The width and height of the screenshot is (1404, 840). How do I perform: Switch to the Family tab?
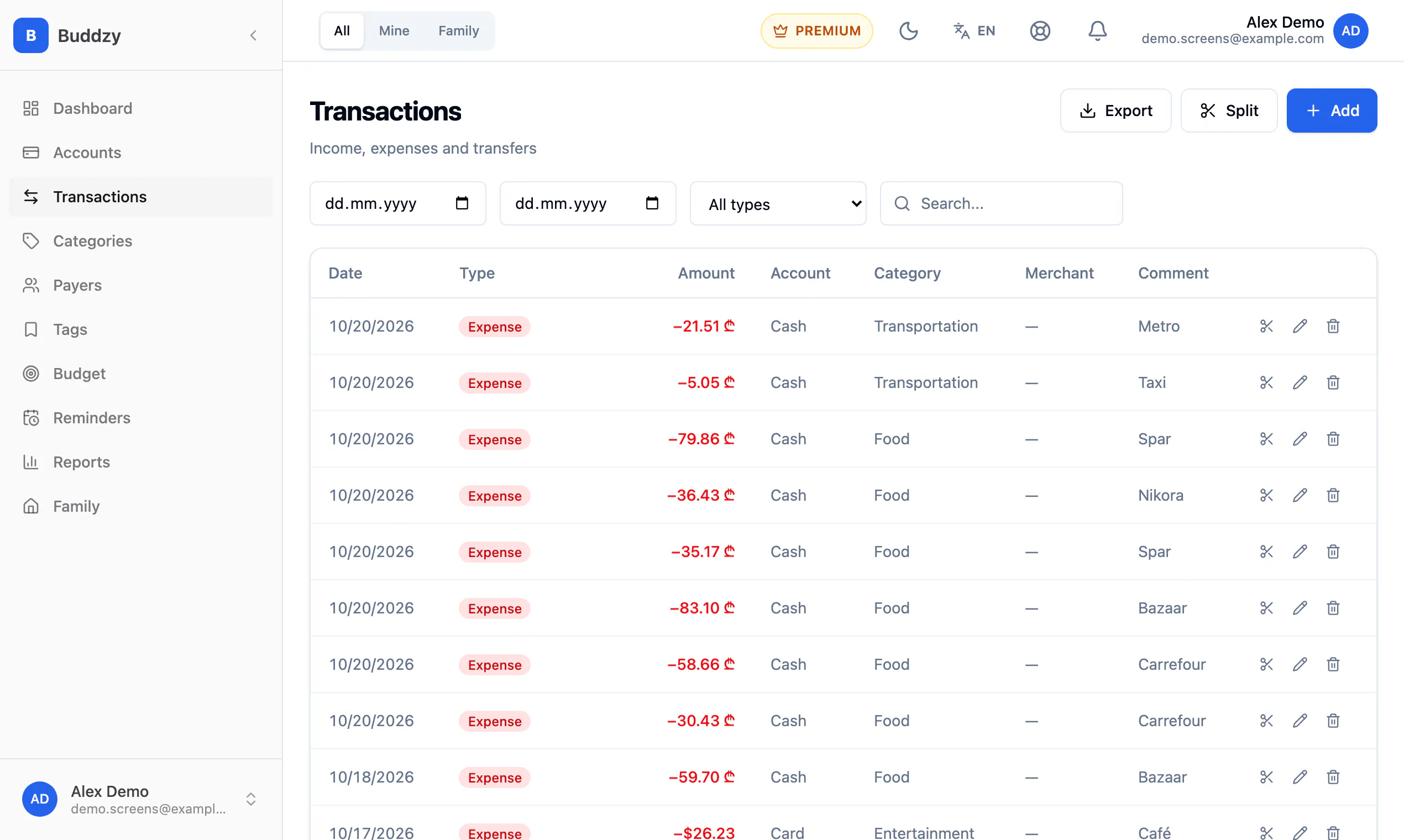click(x=459, y=30)
